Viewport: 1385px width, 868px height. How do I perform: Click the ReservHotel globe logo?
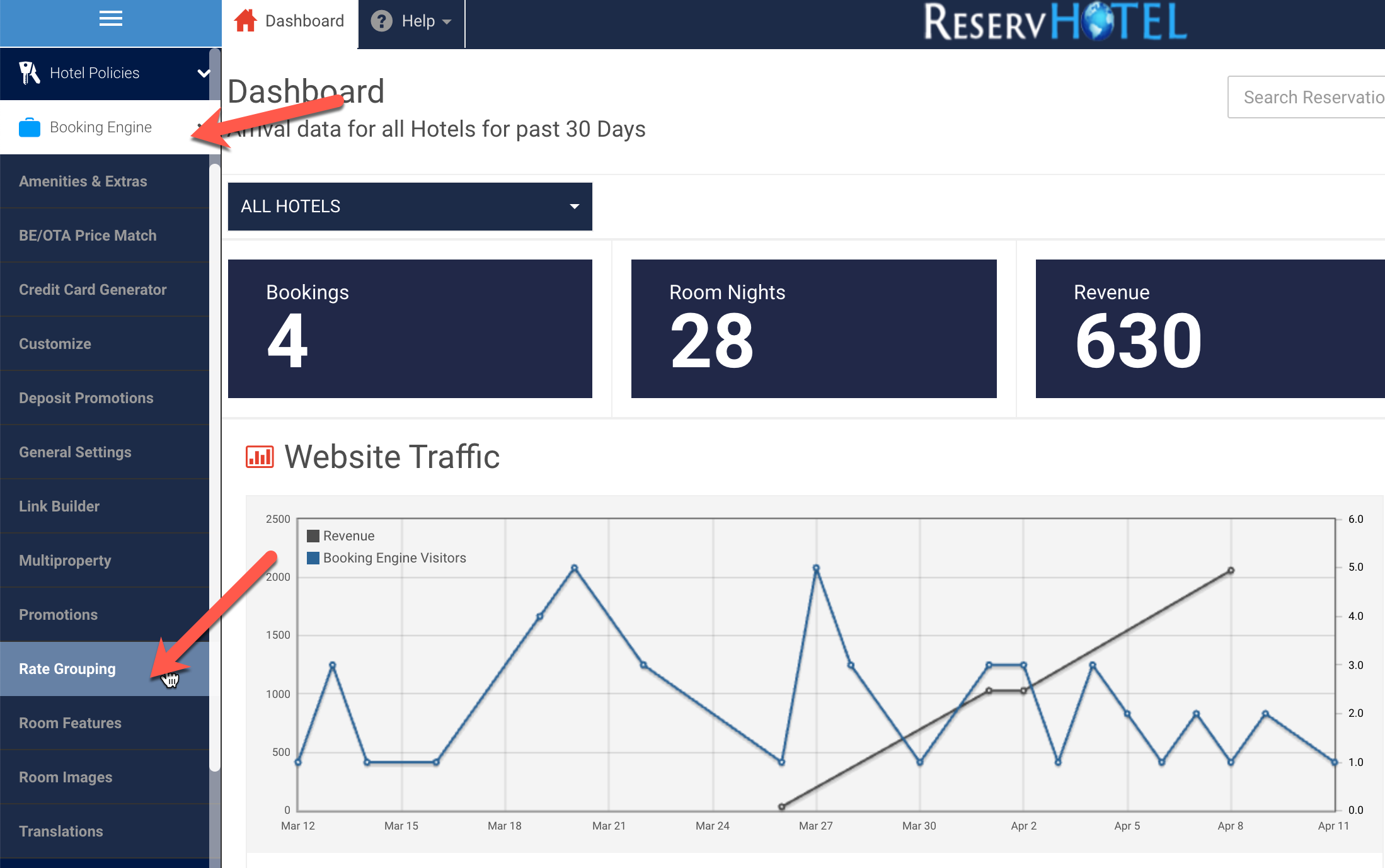1096,22
